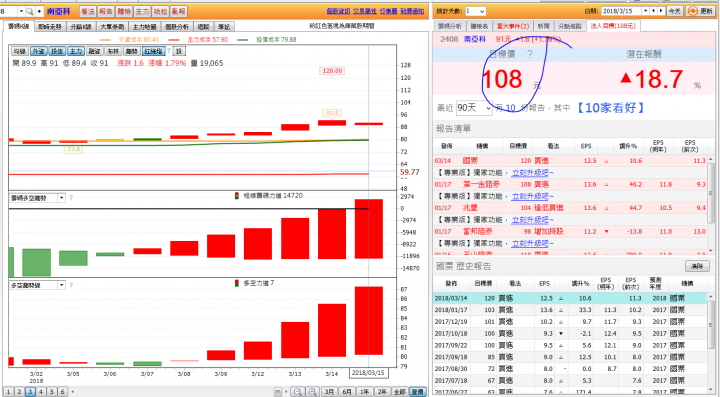Open the 統計天數 dropdown
The width and height of the screenshot is (720, 397).
click(475, 11)
